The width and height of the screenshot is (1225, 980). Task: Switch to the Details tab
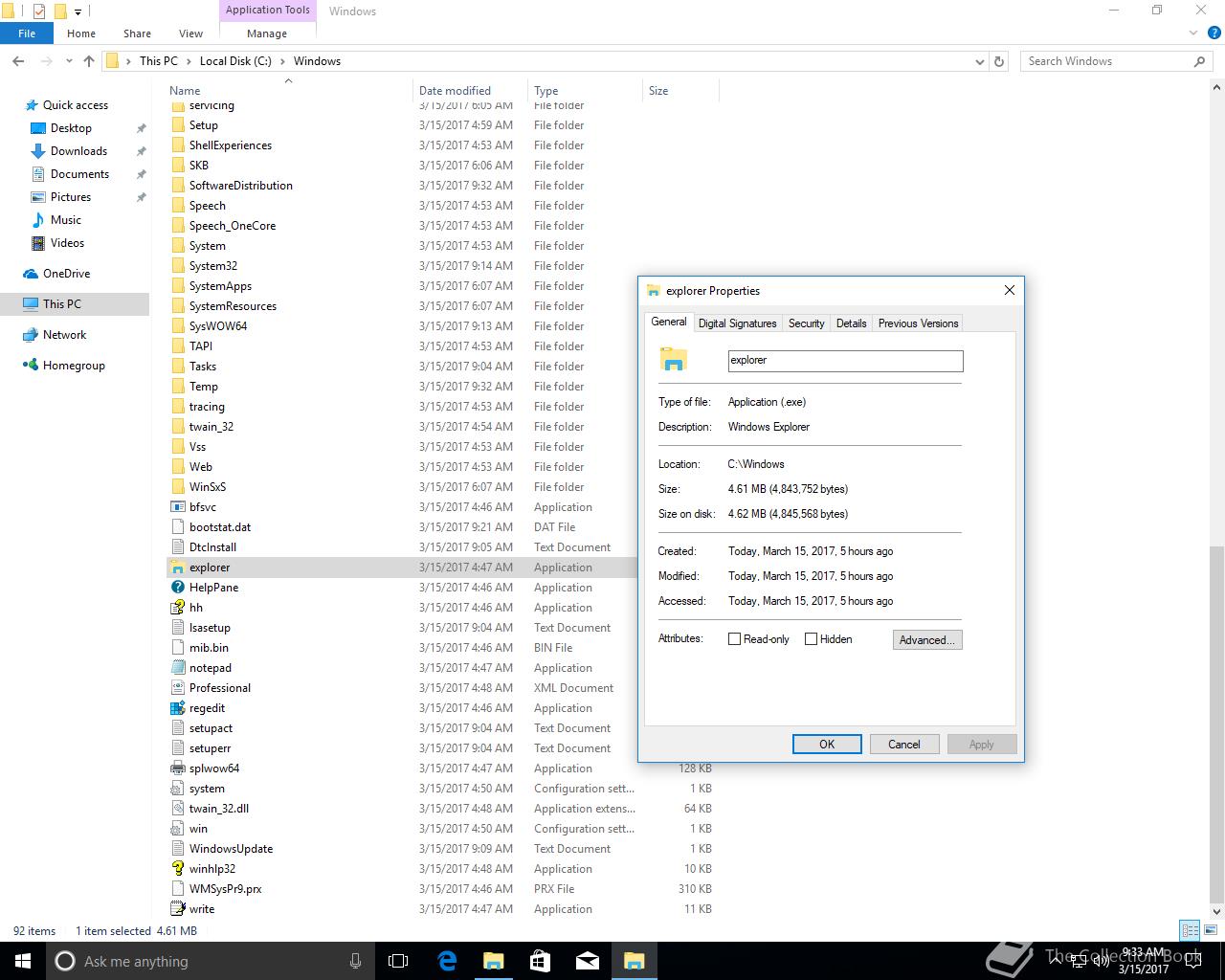pyautogui.click(x=851, y=323)
